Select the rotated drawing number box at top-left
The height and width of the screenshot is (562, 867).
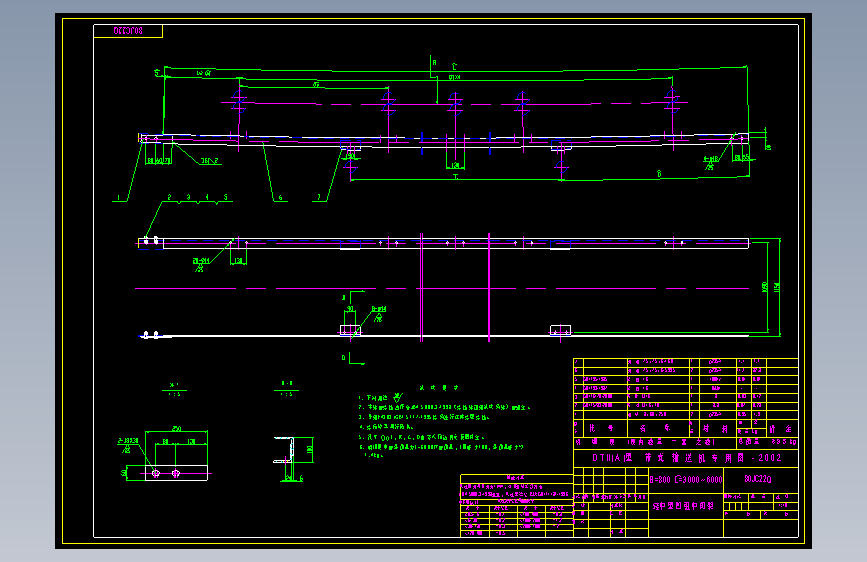[x=128, y=31]
